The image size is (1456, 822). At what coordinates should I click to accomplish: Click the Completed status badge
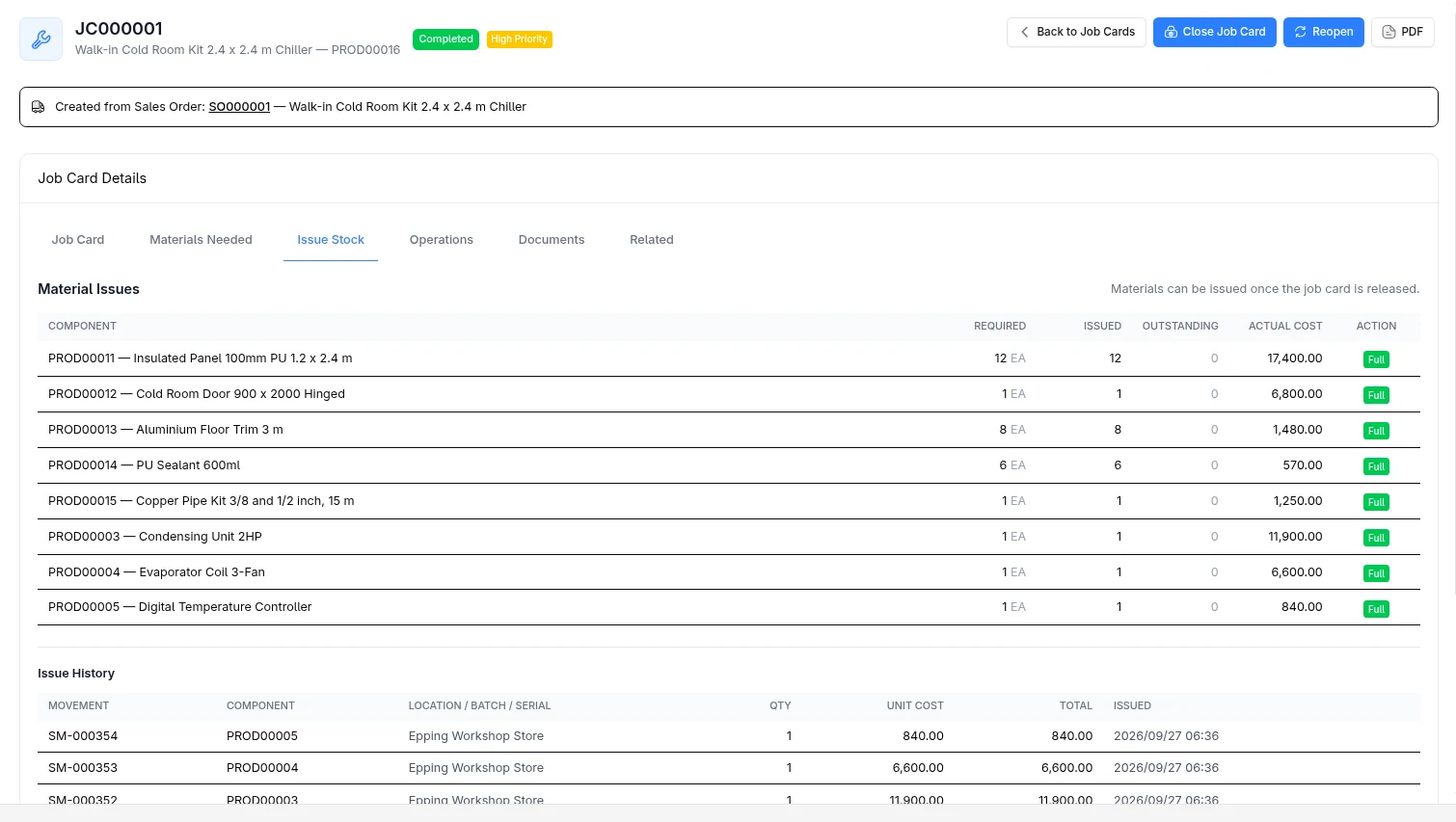point(445,40)
